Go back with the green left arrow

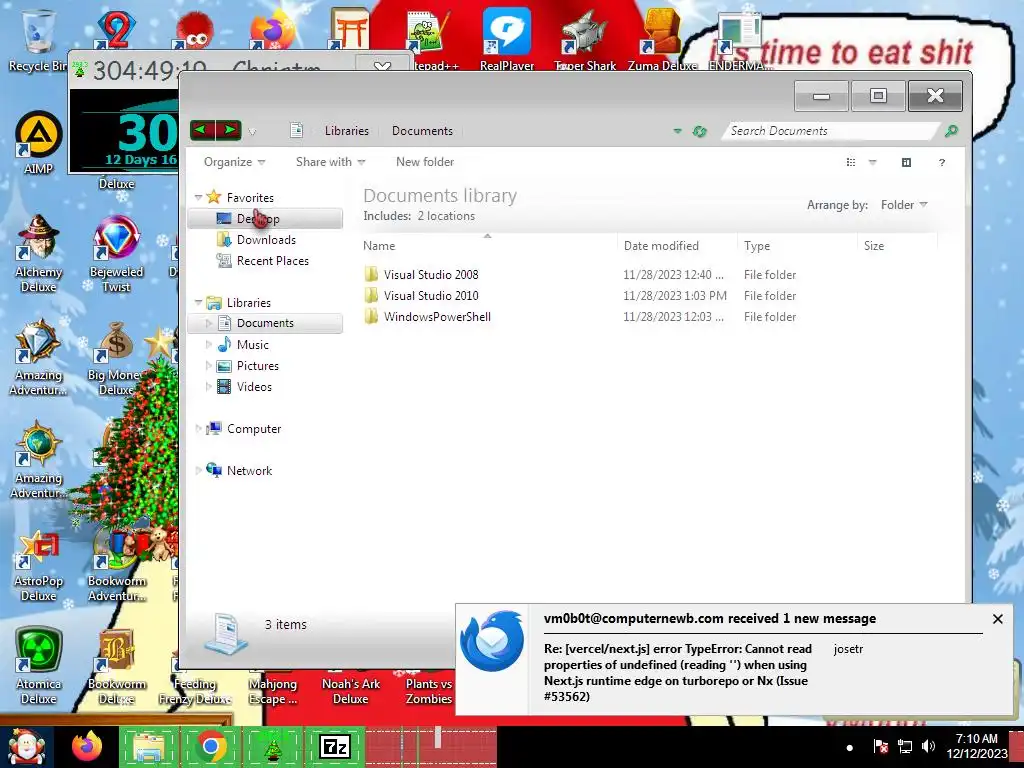point(202,130)
